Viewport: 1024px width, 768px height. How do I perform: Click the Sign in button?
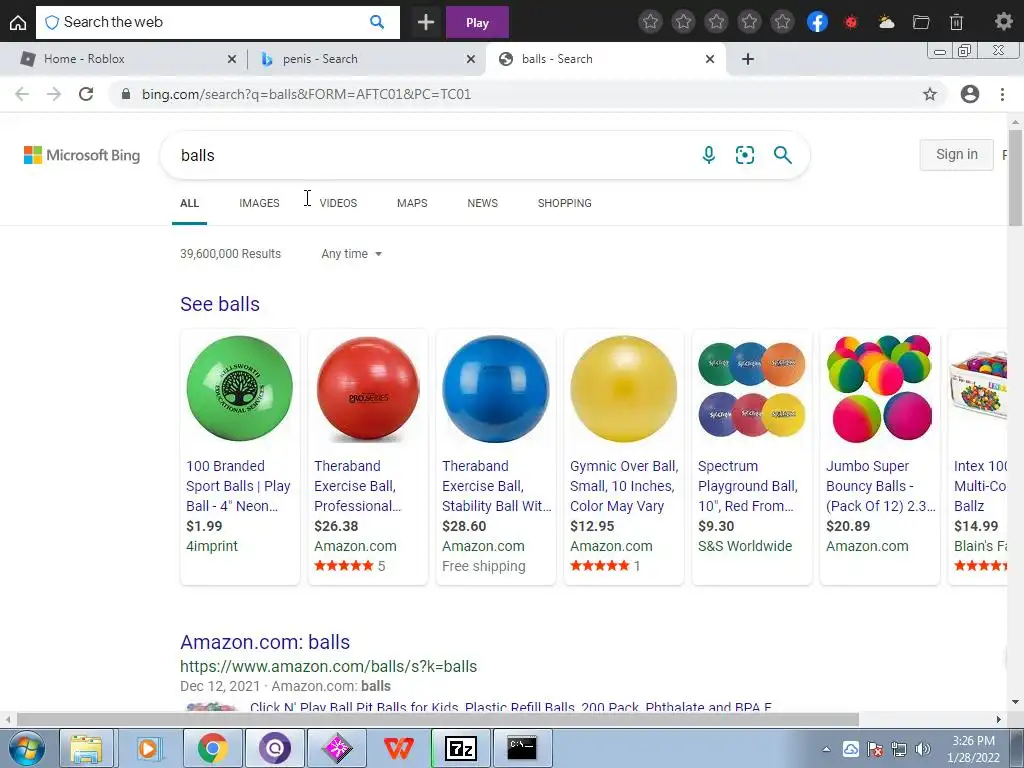click(957, 155)
